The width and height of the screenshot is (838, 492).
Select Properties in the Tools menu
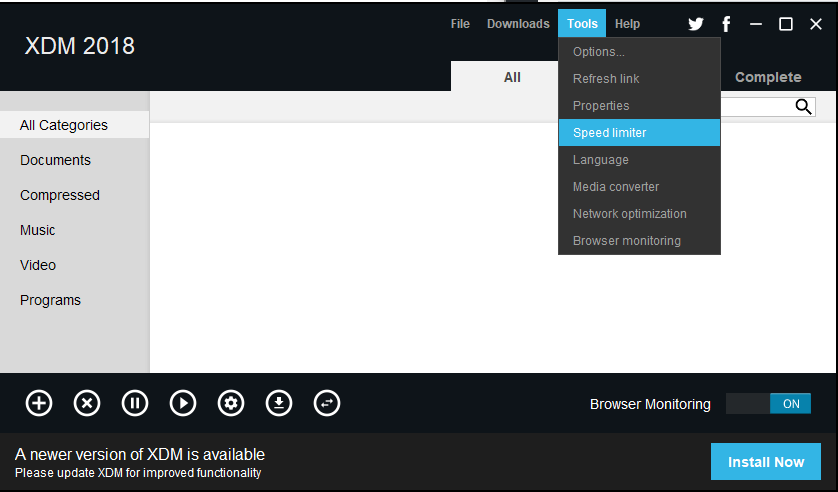639,106
